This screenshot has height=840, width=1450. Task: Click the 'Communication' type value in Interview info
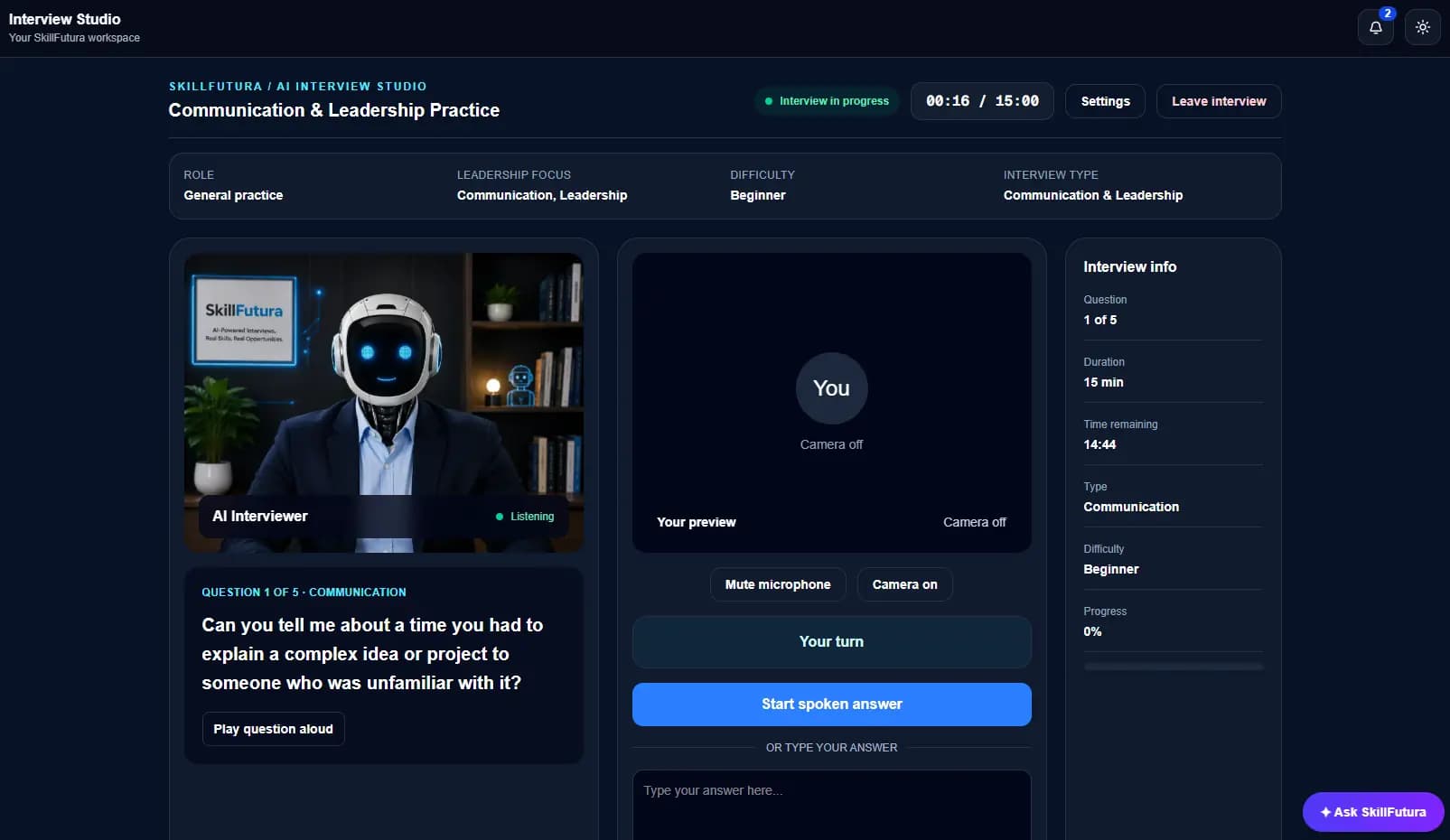(1131, 507)
